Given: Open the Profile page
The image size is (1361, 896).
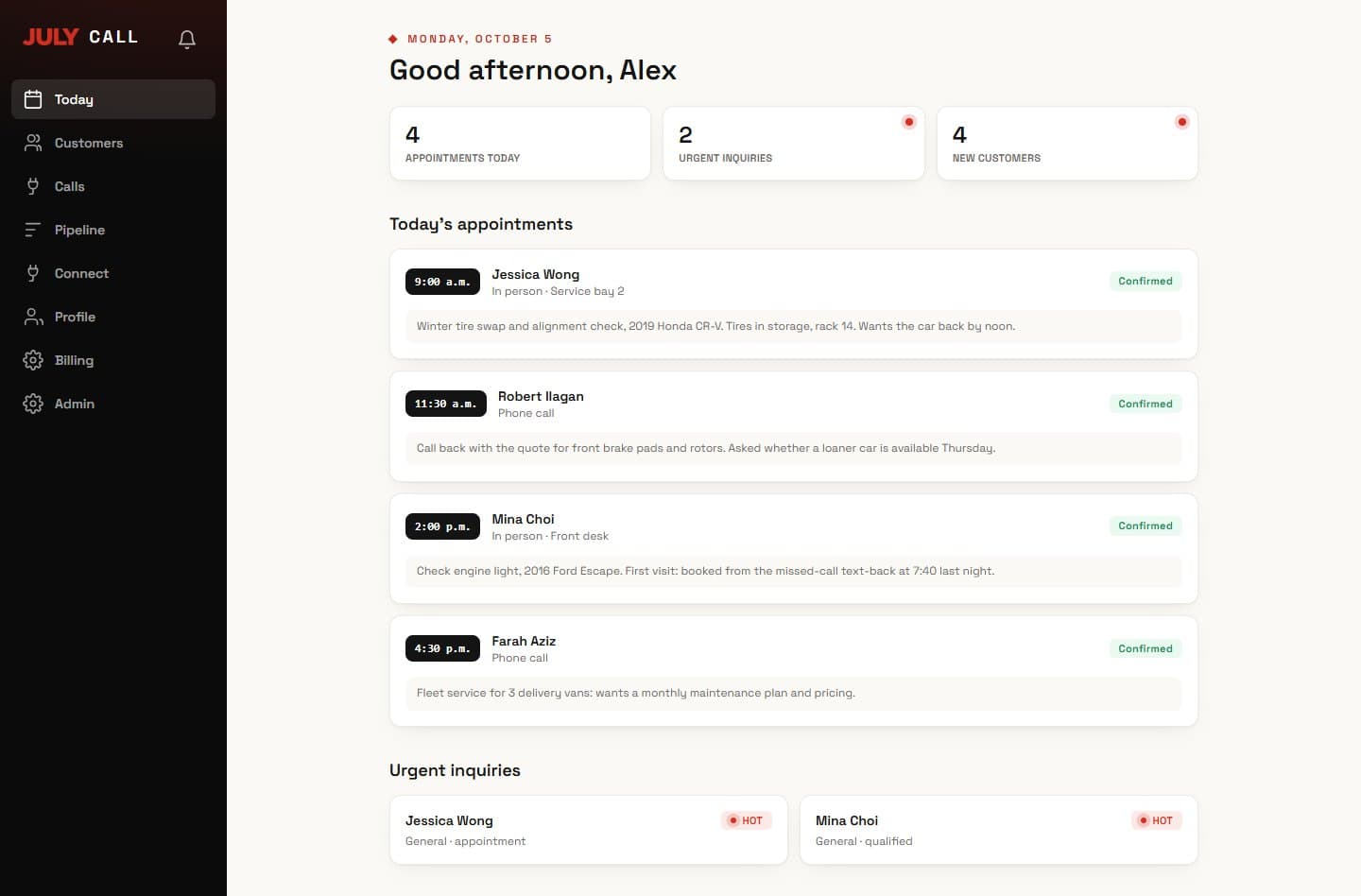Looking at the screenshot, I should tap(113, 317).
